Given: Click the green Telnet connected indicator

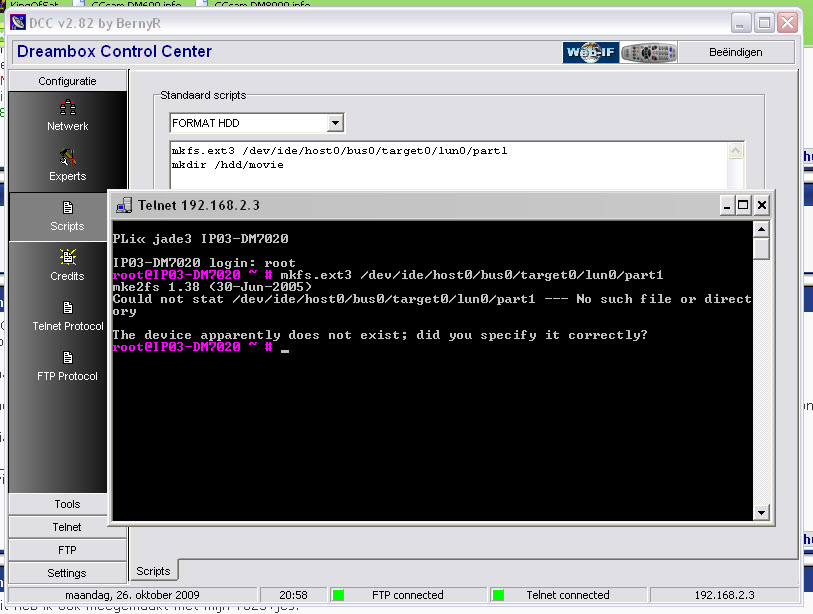Looking at the screenshot, I should [498, 595].
